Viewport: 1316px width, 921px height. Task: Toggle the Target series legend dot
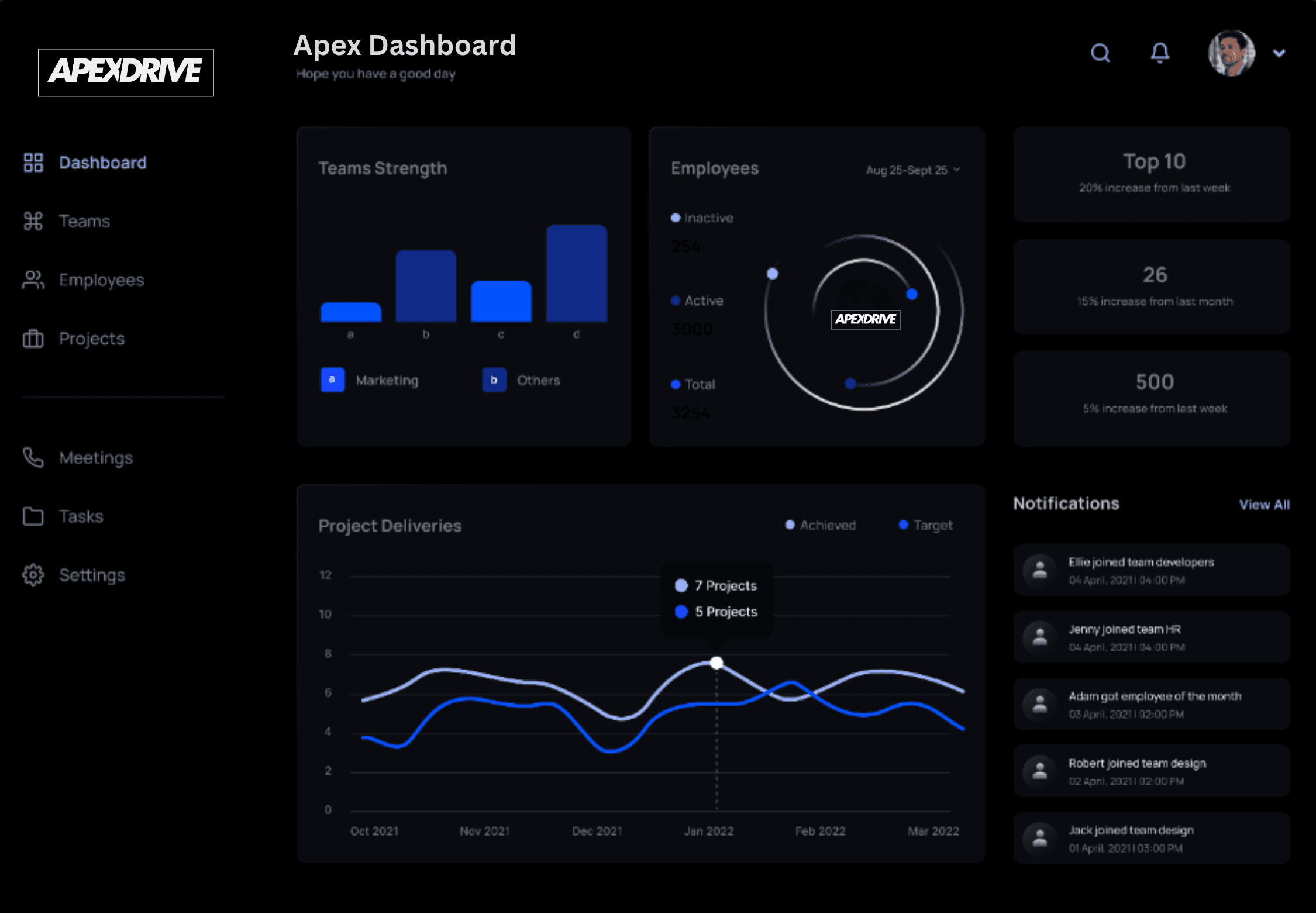pyautogui.click(x=903, y=525)
